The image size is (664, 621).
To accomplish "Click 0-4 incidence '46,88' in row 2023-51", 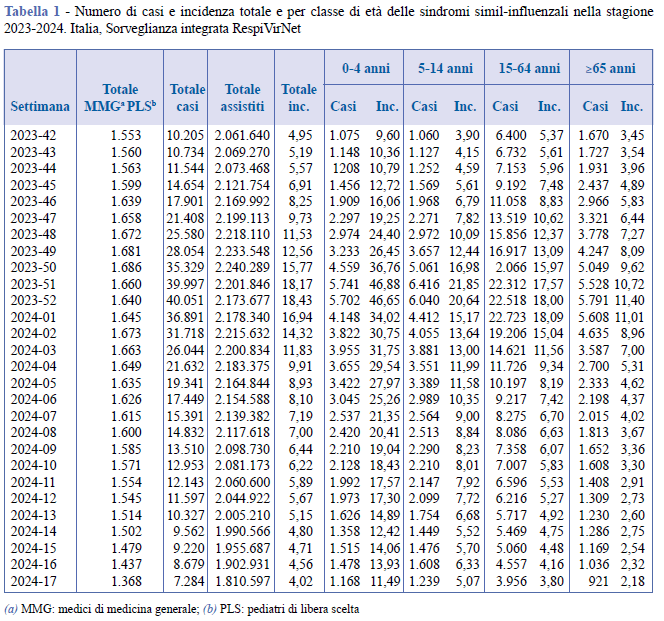I will point(385,284).
